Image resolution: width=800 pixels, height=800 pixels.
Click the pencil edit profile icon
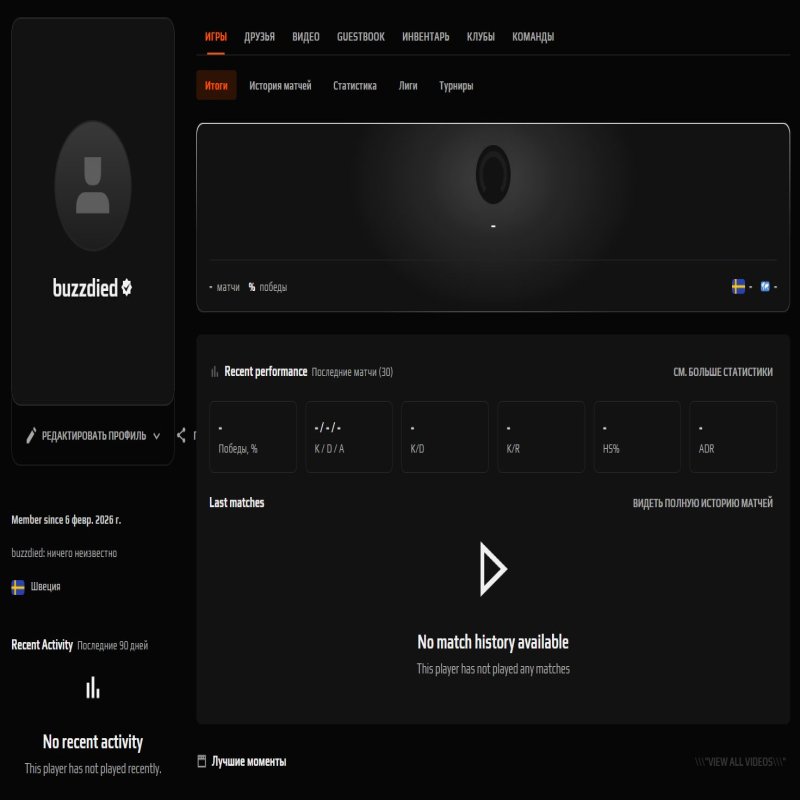pos(33,434)
